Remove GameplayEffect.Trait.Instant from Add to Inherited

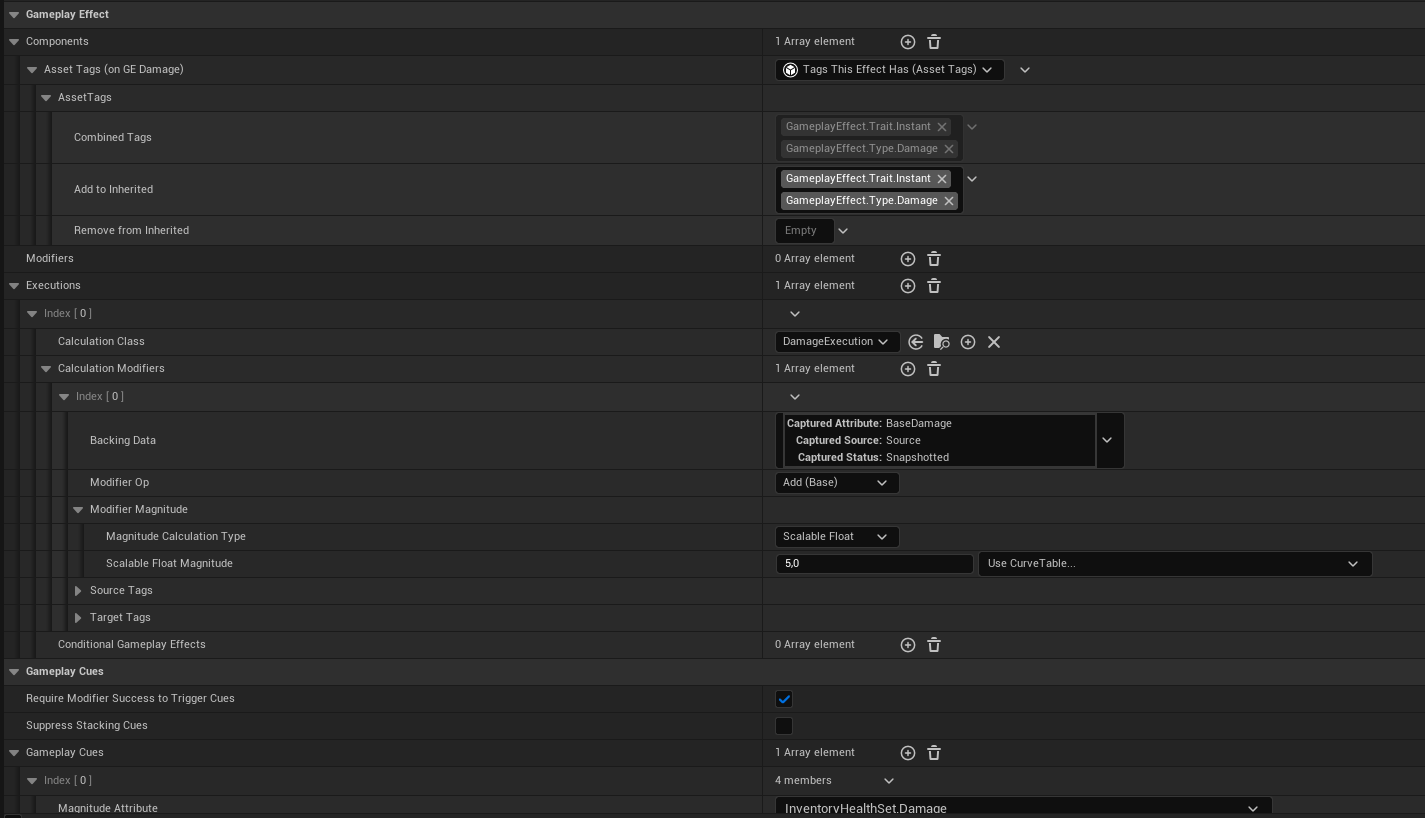coord(941,179)
